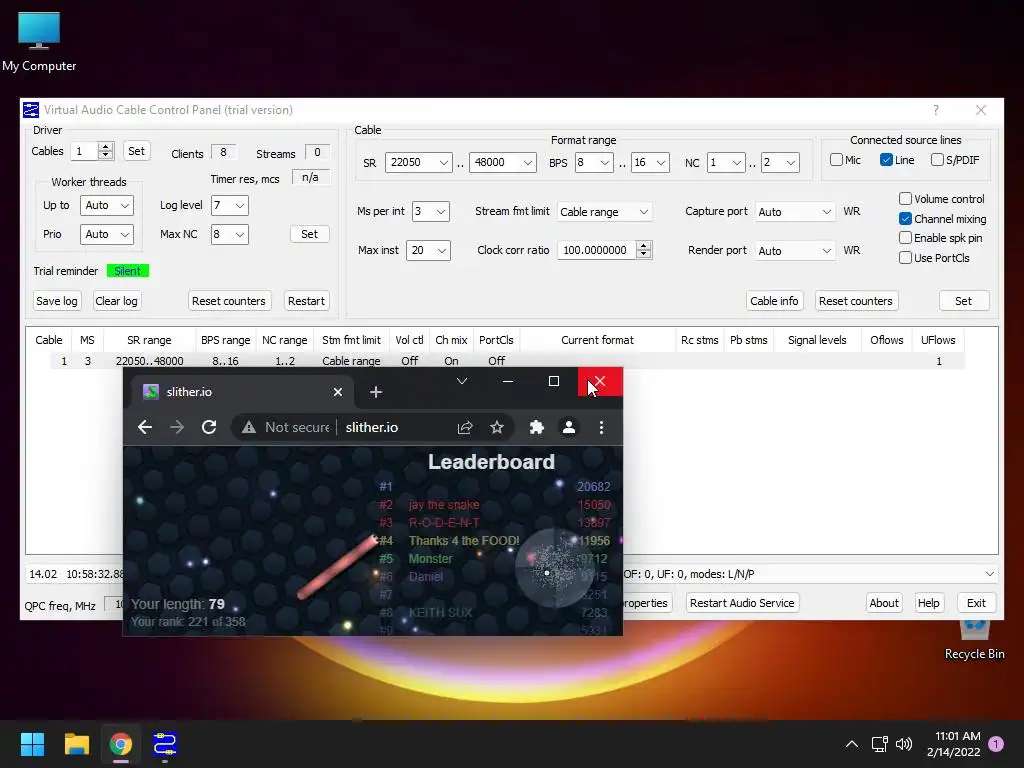Close the slither.io tab
This screenshot has height=768, width=1024.
tap(338, 392)
